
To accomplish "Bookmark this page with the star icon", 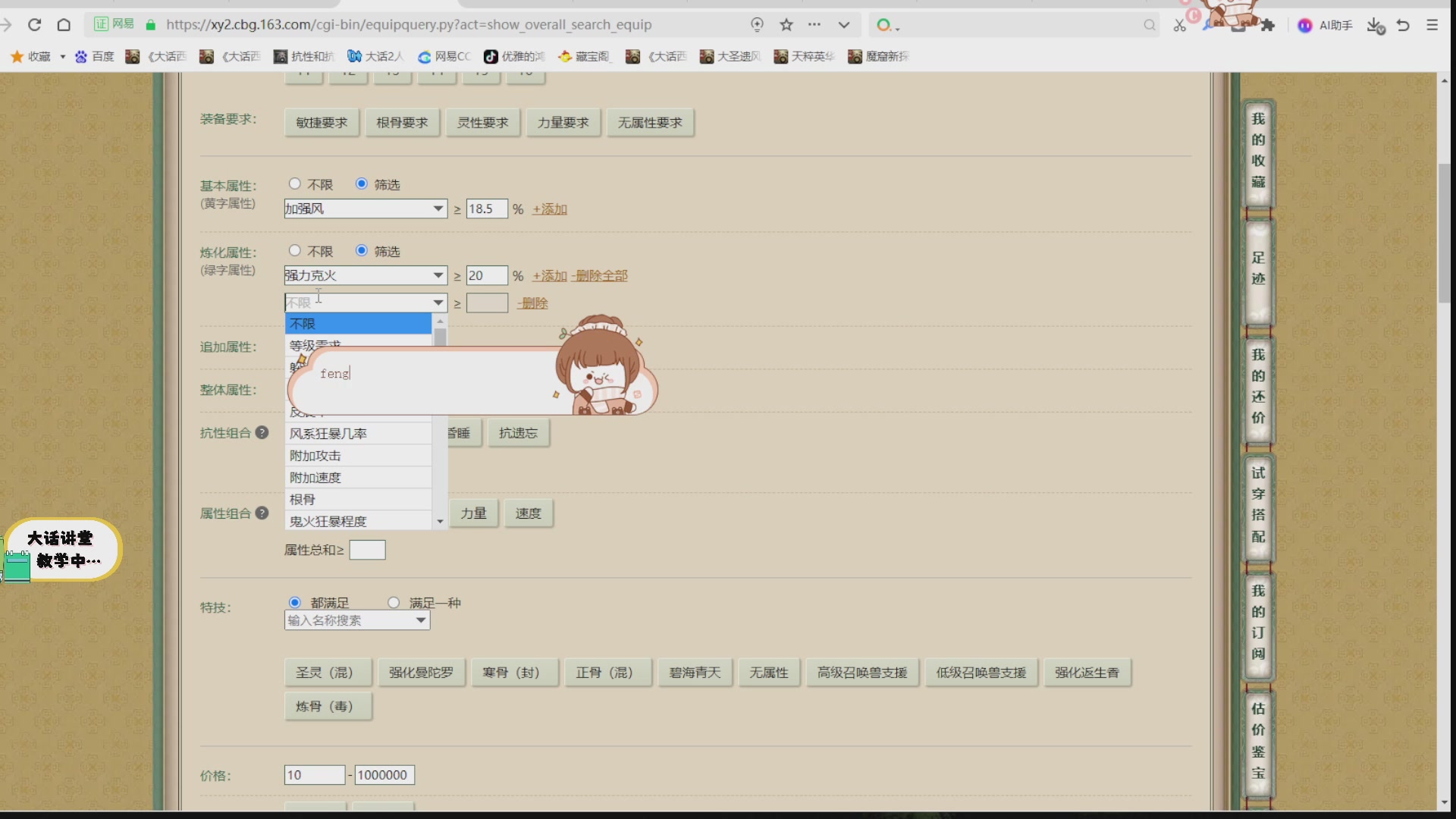I will (x=786, y=25).
